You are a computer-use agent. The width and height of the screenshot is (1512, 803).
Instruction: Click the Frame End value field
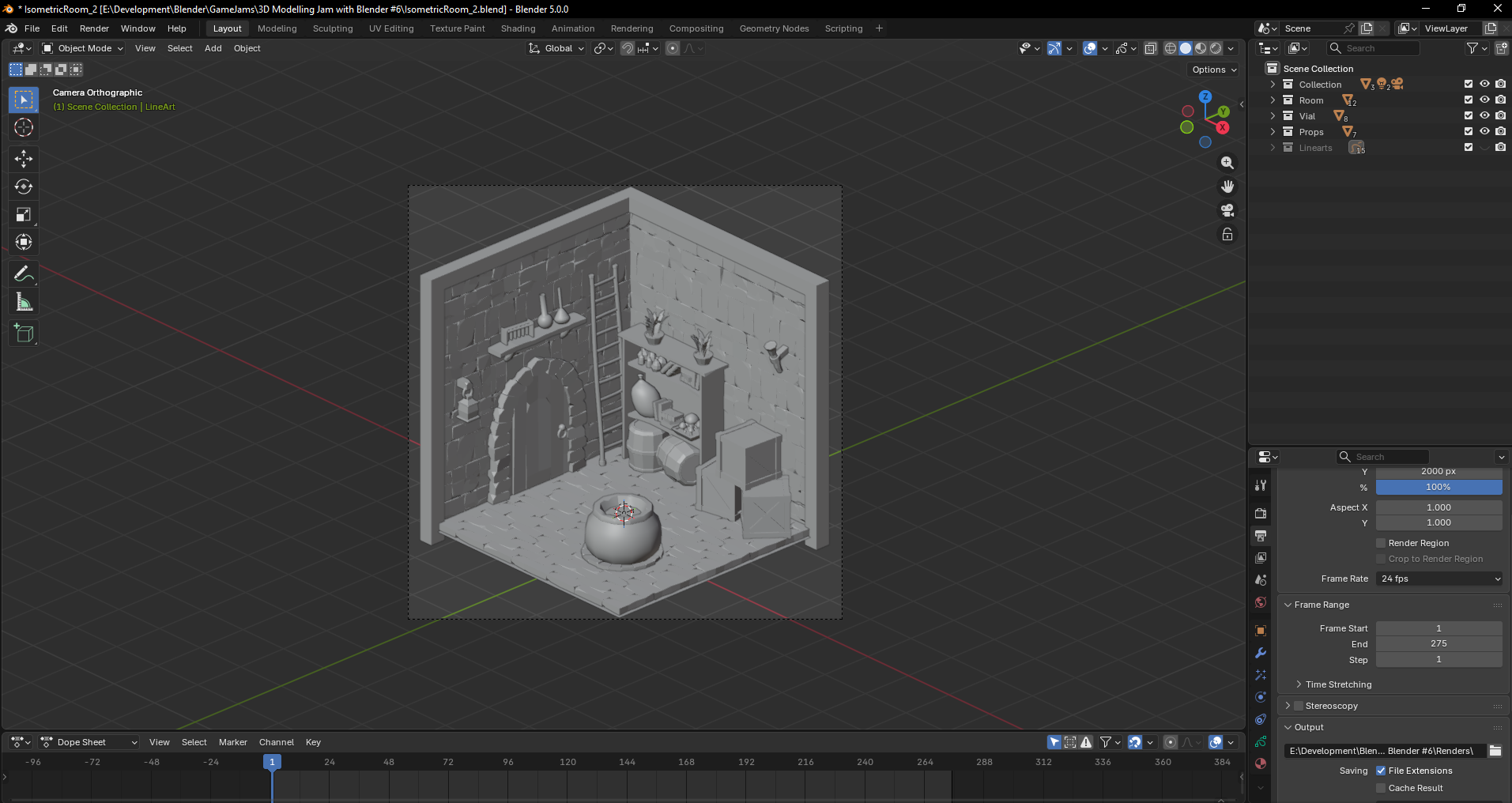pos(1438,643)
